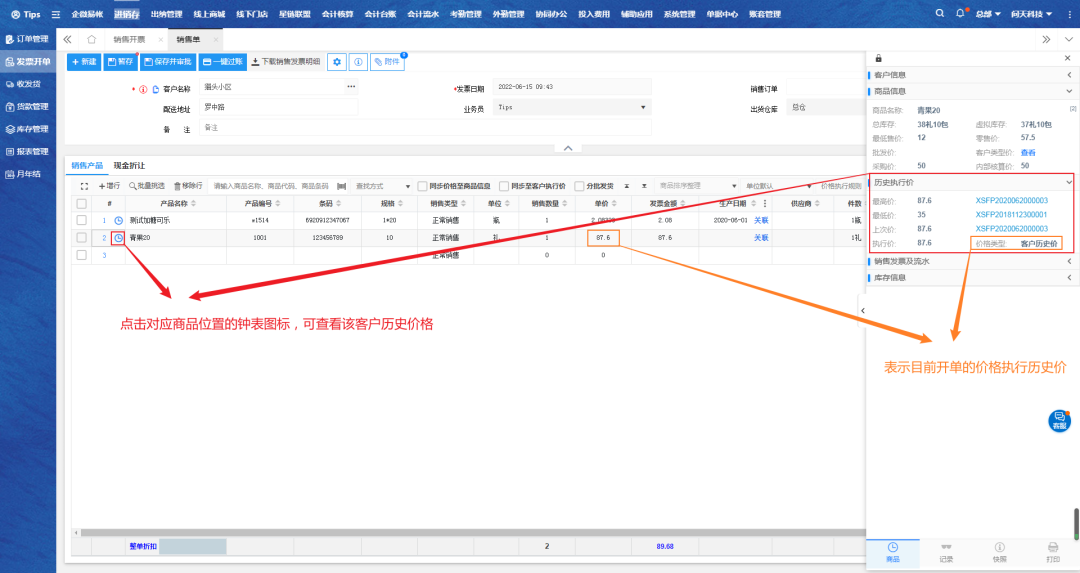
Task: Click the clock icon beside 青果20
Action: click(x=119, y=238)
